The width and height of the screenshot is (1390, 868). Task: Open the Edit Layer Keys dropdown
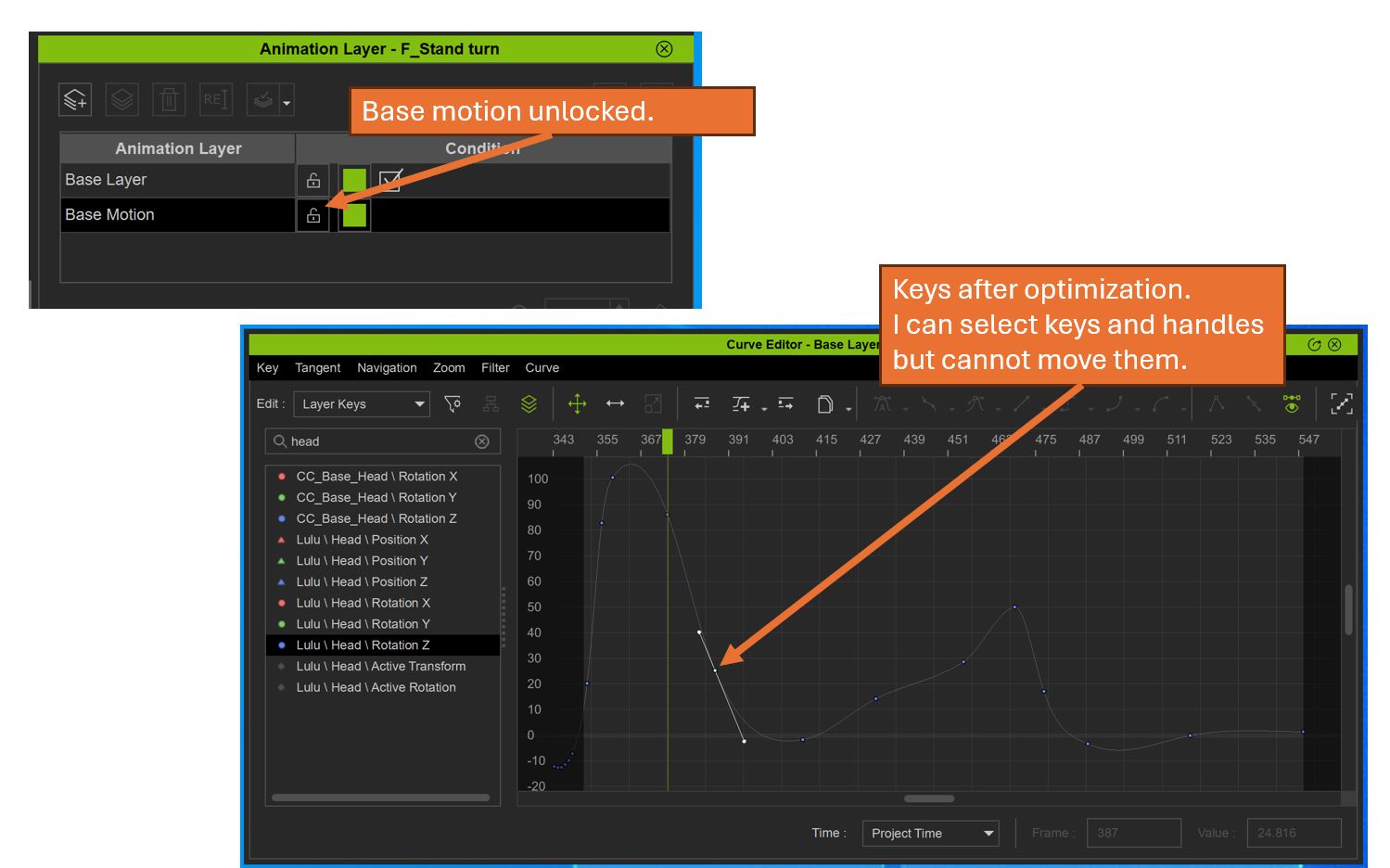(362, 404)
